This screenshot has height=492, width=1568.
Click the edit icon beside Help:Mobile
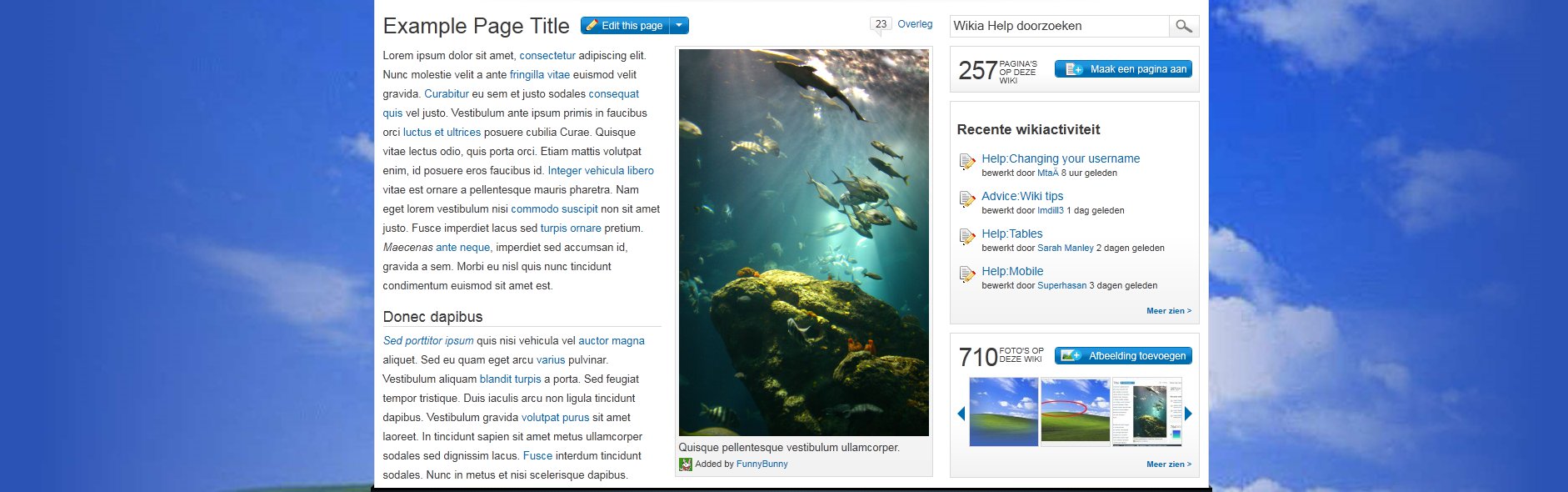click(966, 274)
